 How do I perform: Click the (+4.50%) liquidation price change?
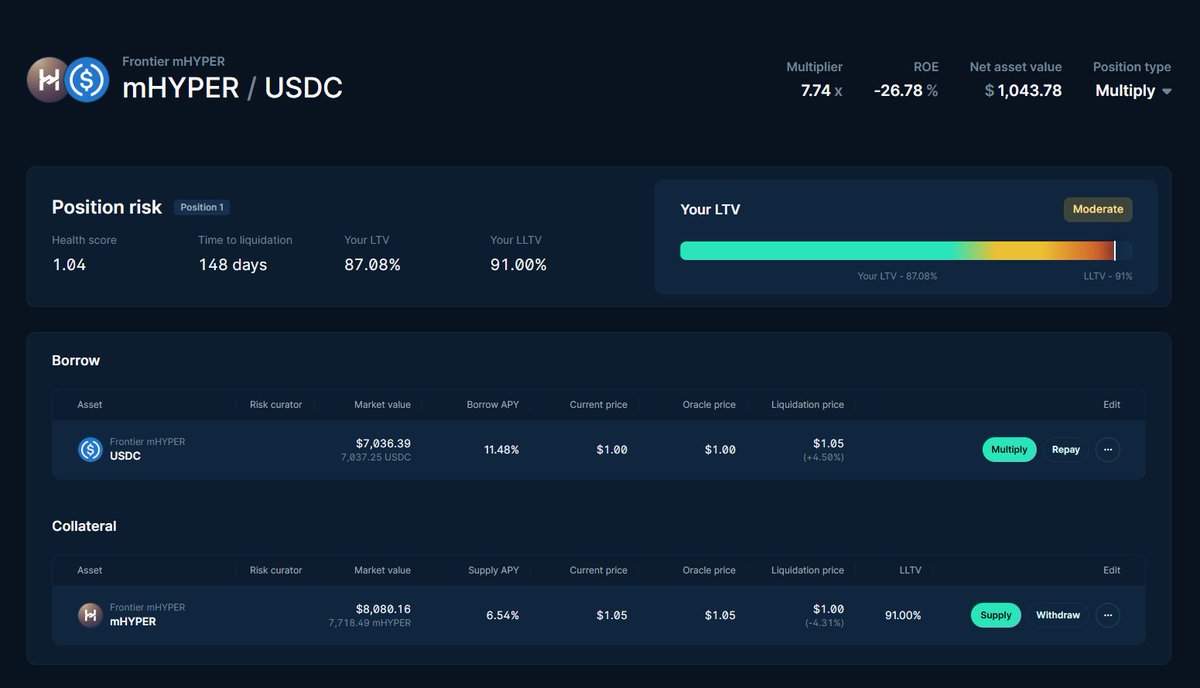tap(823, 457)
